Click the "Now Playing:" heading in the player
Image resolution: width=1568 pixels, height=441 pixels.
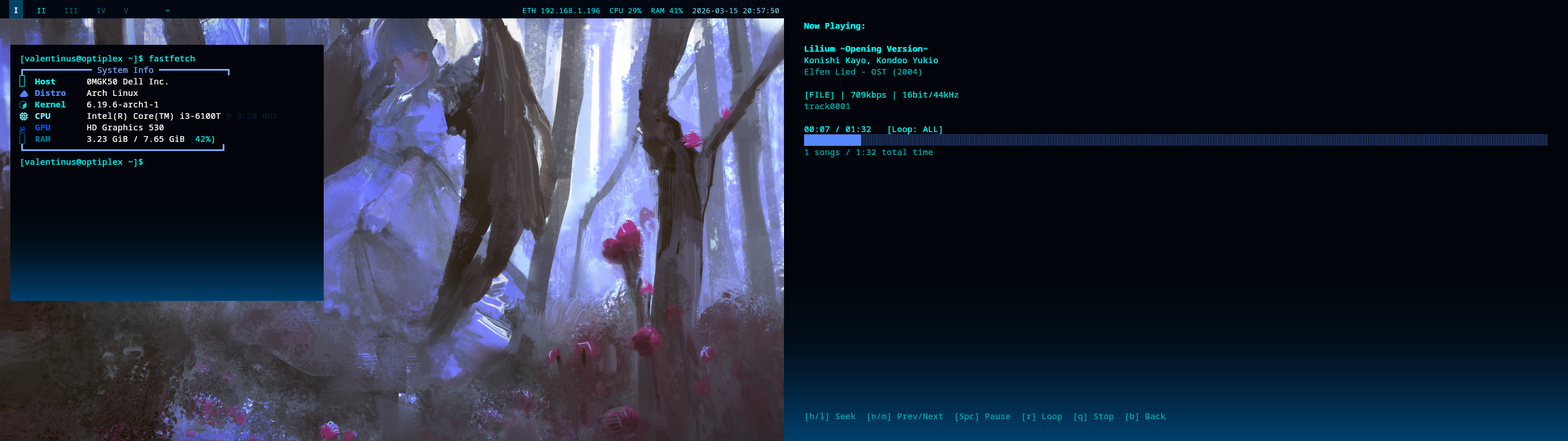835,26
